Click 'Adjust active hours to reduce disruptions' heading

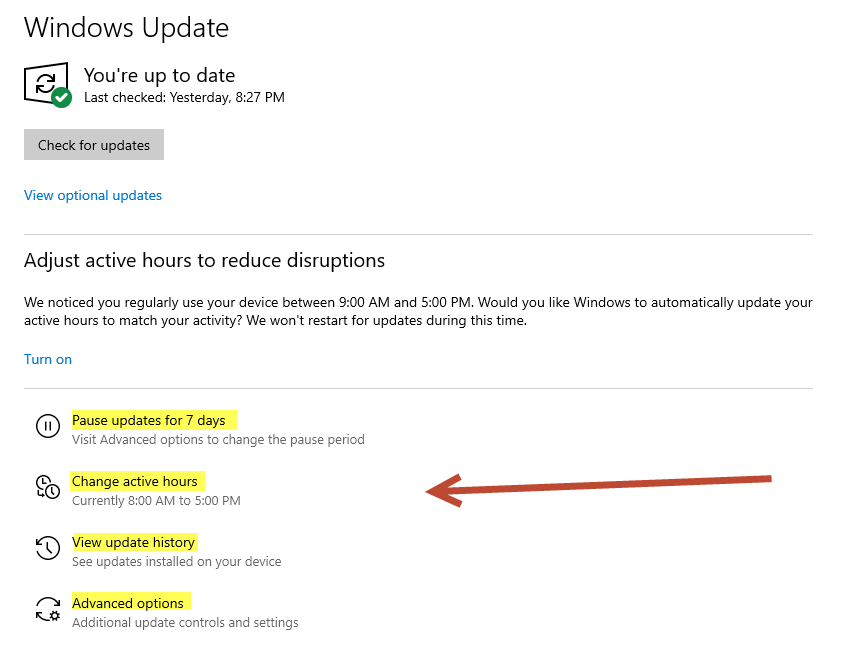coord(204,260)
